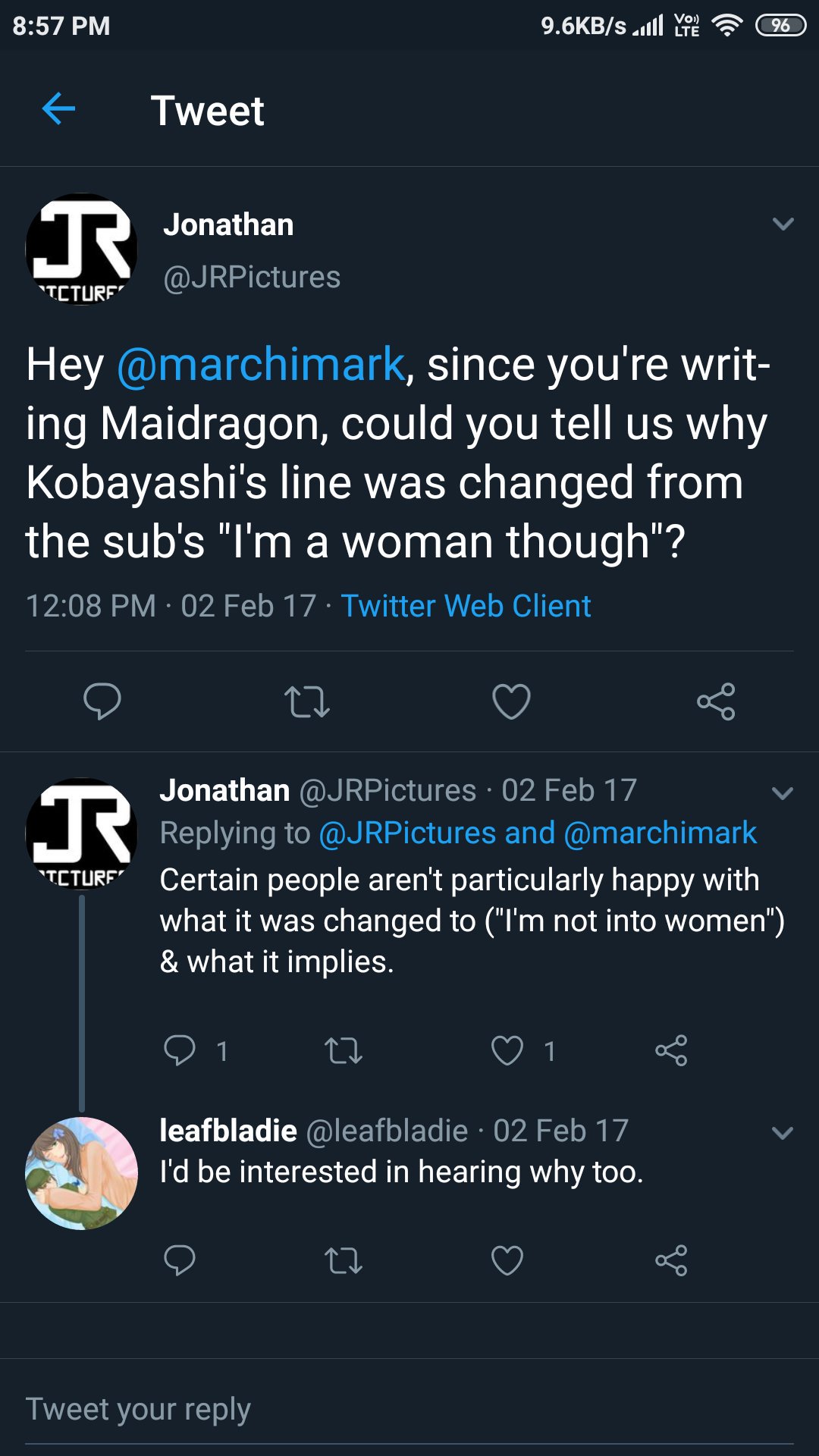Like leafbladie's reply tweet
This screenshot has height=1456, width=819.
tap(507, 1260)
